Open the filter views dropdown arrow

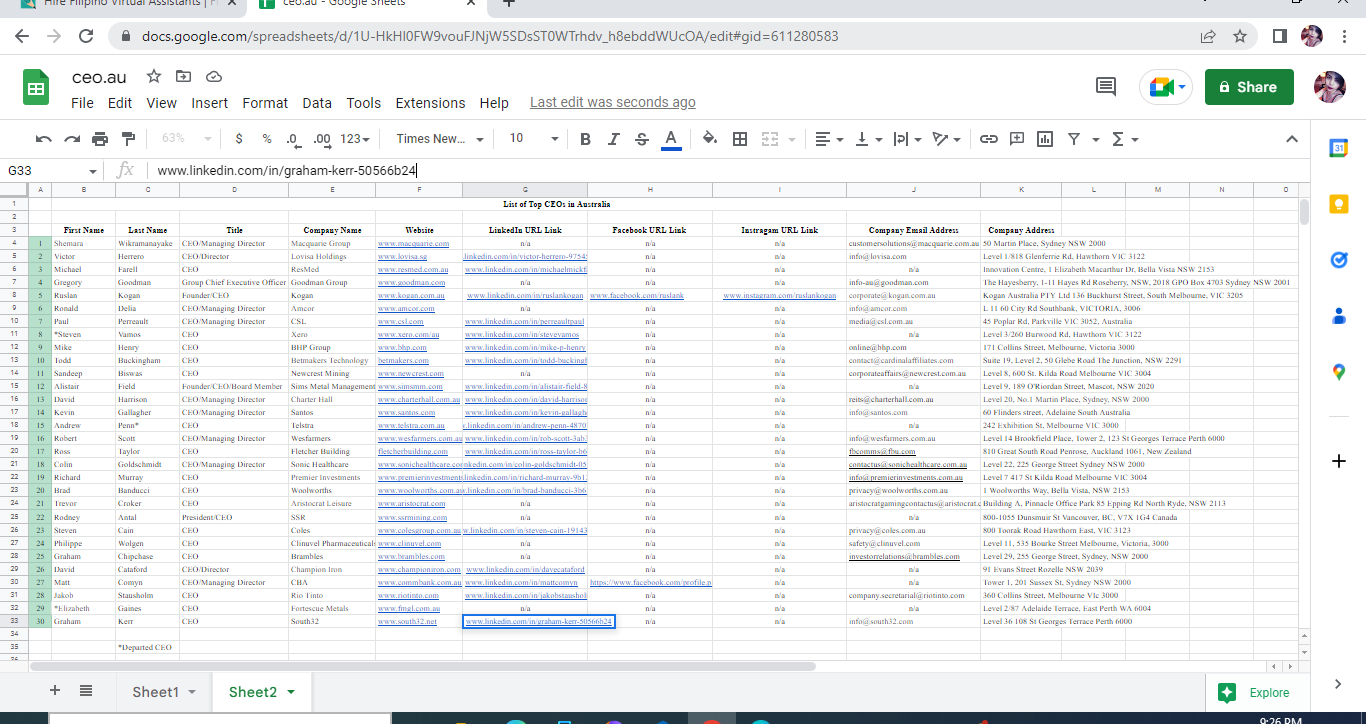pyautogui.click(x=1096, y=139)
